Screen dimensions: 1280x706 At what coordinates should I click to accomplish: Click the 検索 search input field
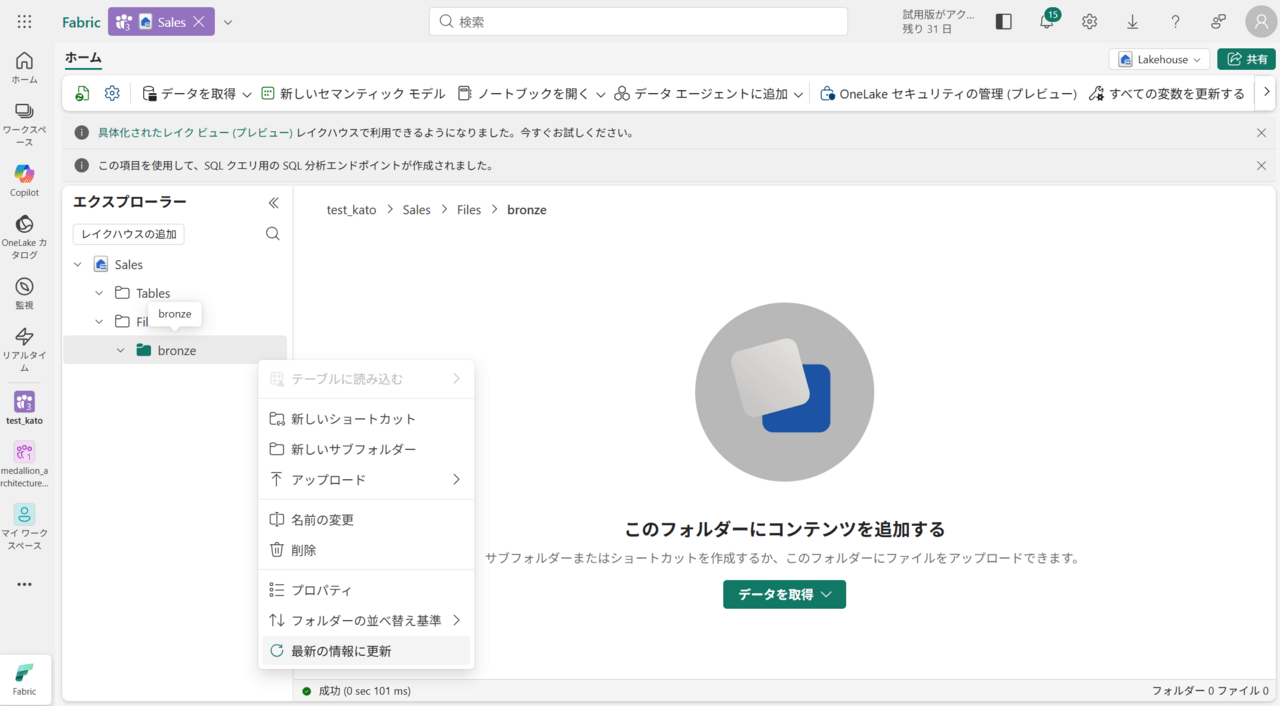pyautogui.click(x=638, y=21)
